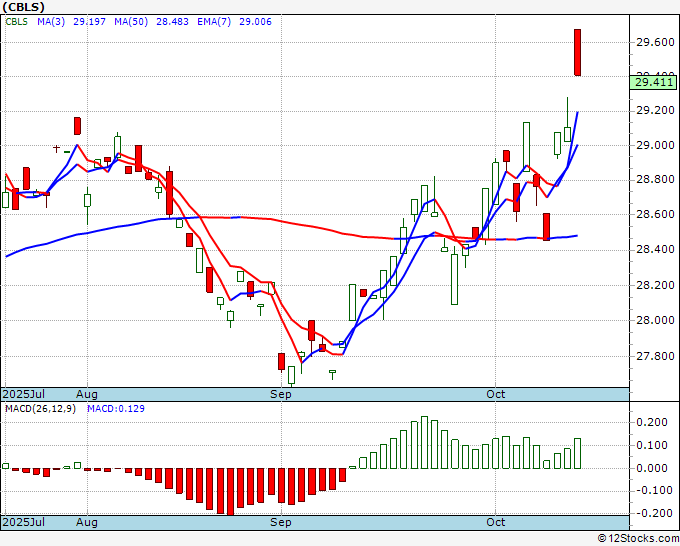680x546 pixels.
Task: Click the red candlestick at late-July high
Action: [x=77, y=126]
